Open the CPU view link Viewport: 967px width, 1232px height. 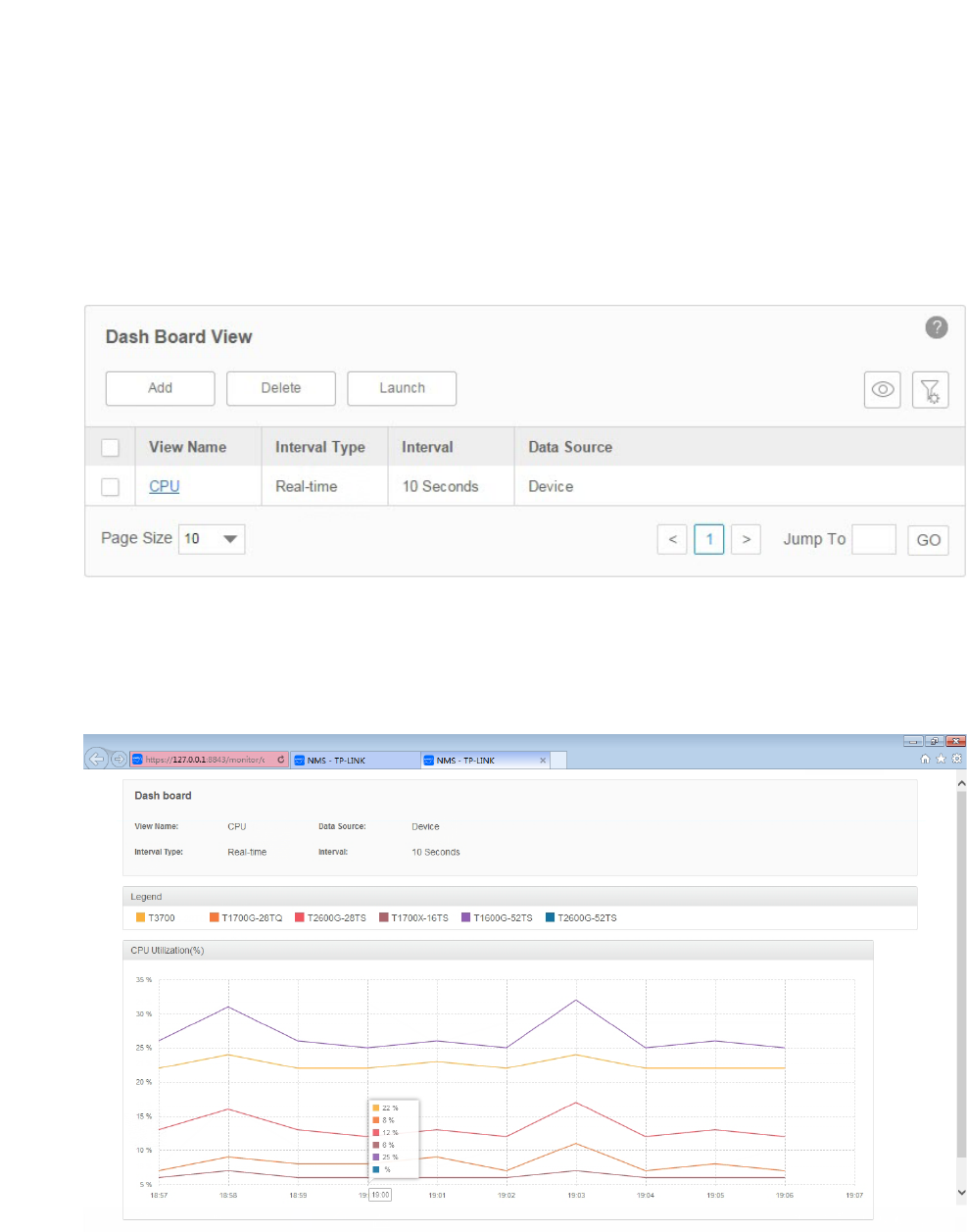[164, 486]
